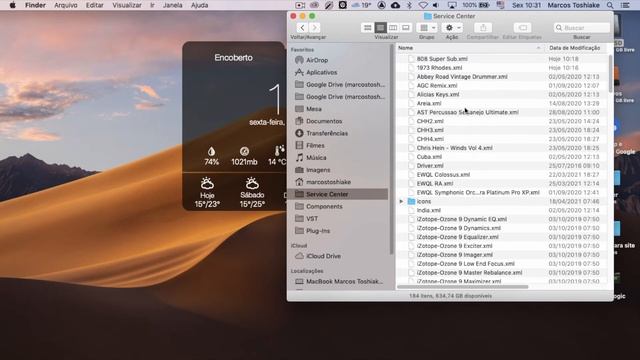Focus the Buscar search field
The height and width of the screenshot is (360, 640).
point(582,28)
